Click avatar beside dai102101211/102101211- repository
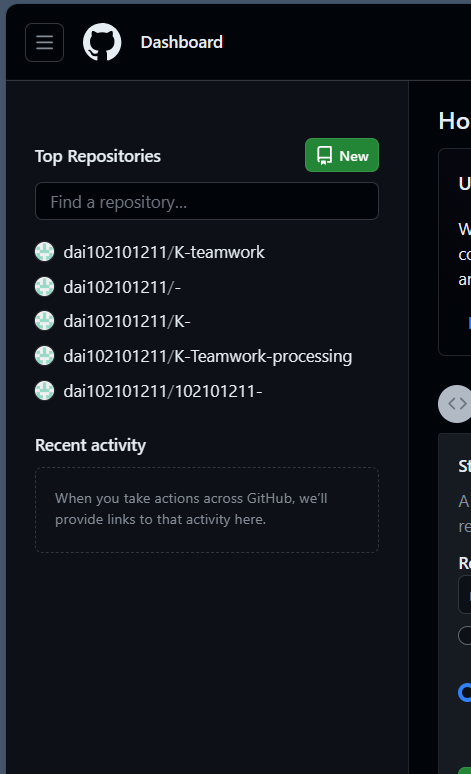 click(x=44, y=391)
